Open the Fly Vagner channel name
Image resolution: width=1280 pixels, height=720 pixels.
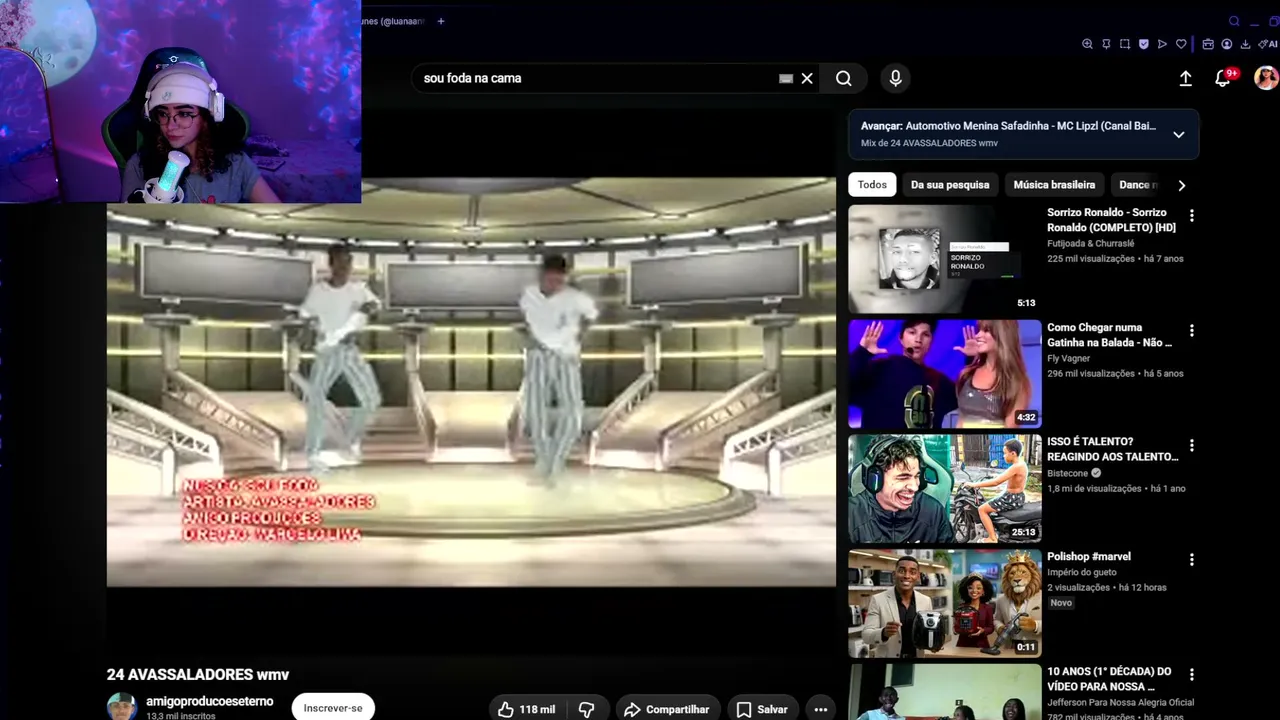pyautogui.click(x=1069, y=358)
